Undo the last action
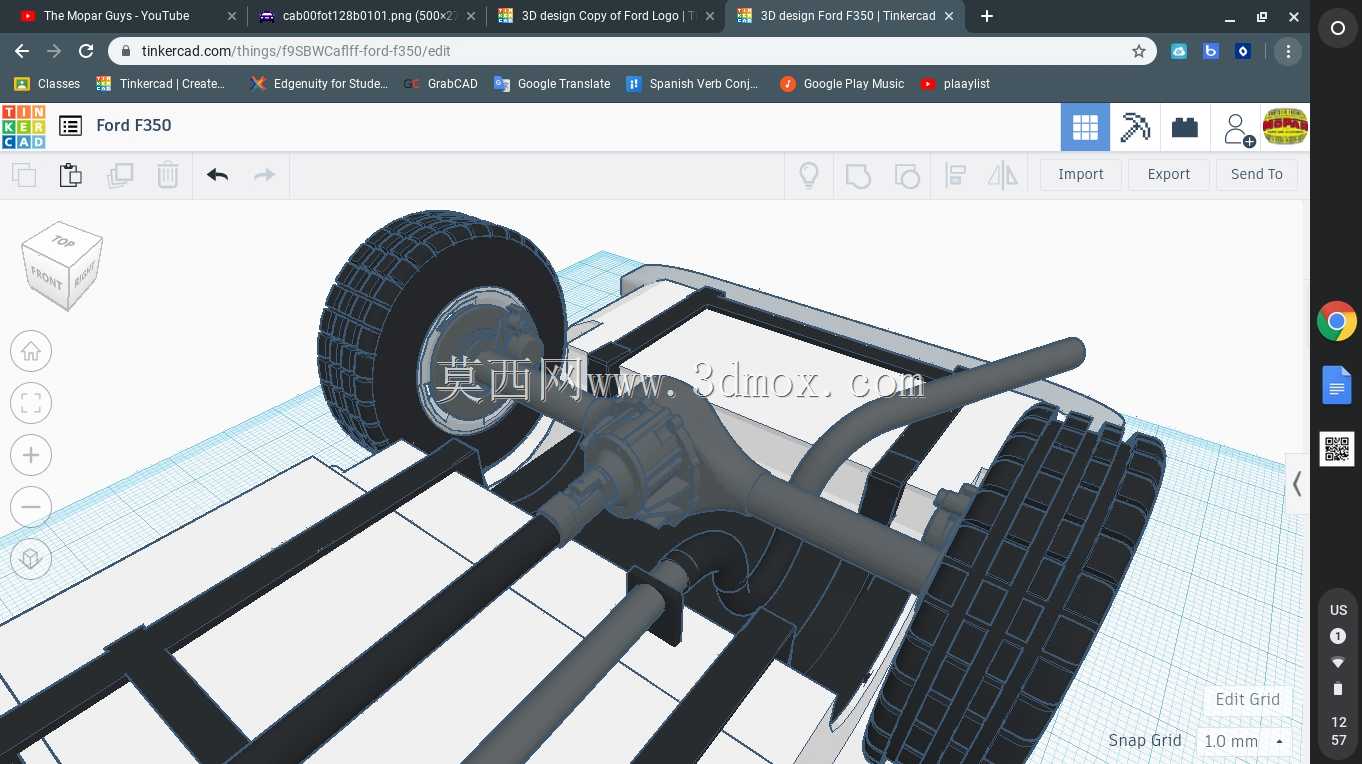The height and width of the screenshot is (764, 1362). click(217, 175)
